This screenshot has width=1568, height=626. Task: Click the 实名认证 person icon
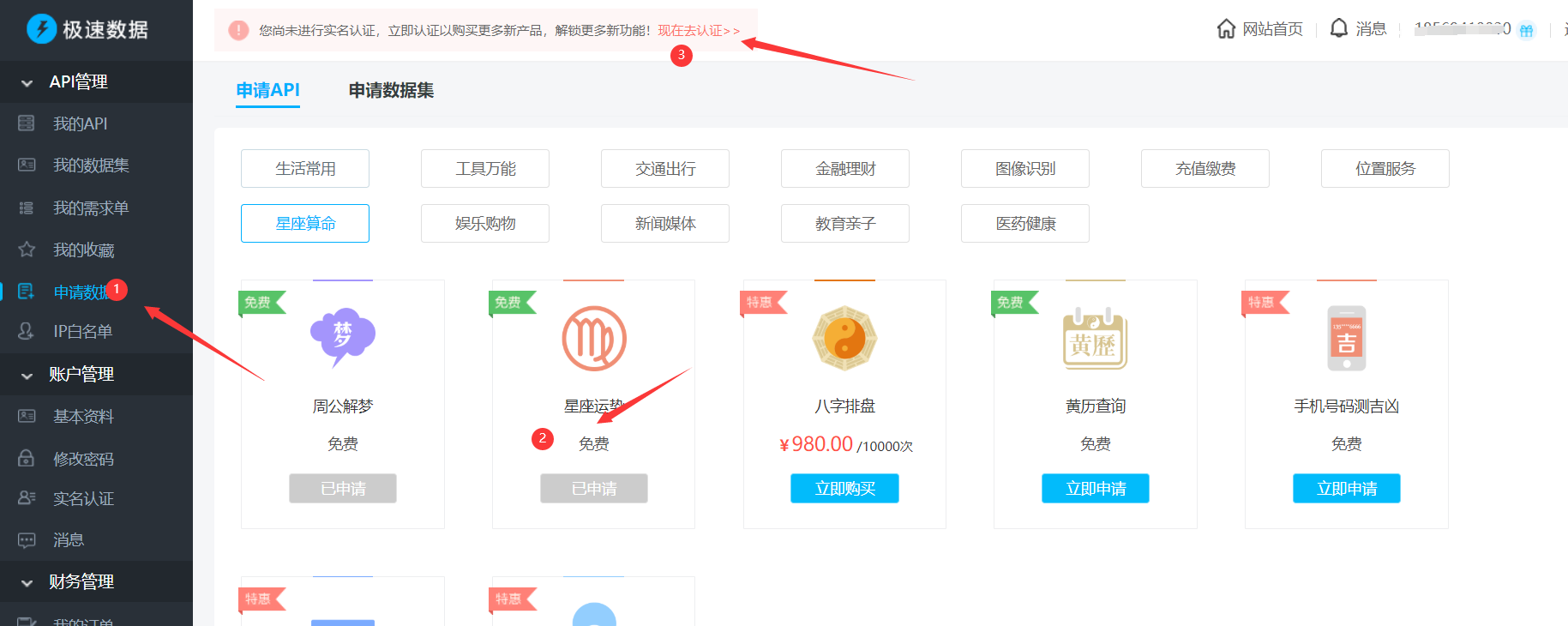pos(27,498)
